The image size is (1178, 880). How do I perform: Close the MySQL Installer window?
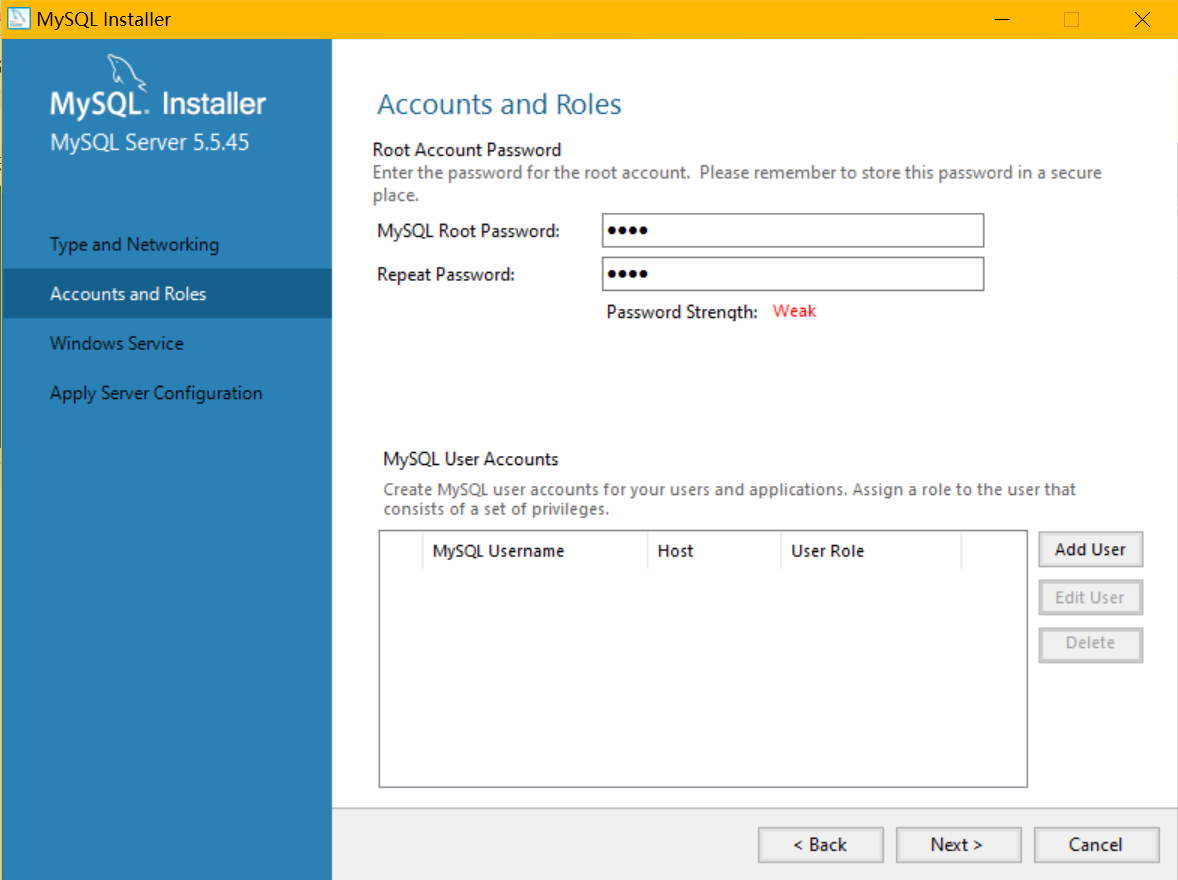tap(1142, 19)
